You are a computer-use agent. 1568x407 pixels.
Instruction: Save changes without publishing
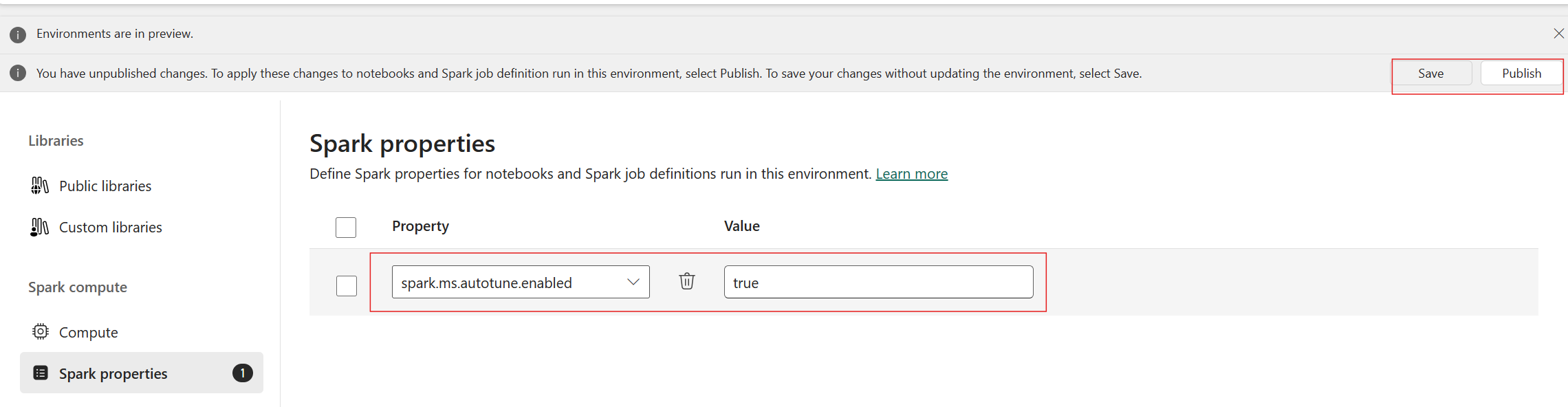click(x=1431, y=74)
